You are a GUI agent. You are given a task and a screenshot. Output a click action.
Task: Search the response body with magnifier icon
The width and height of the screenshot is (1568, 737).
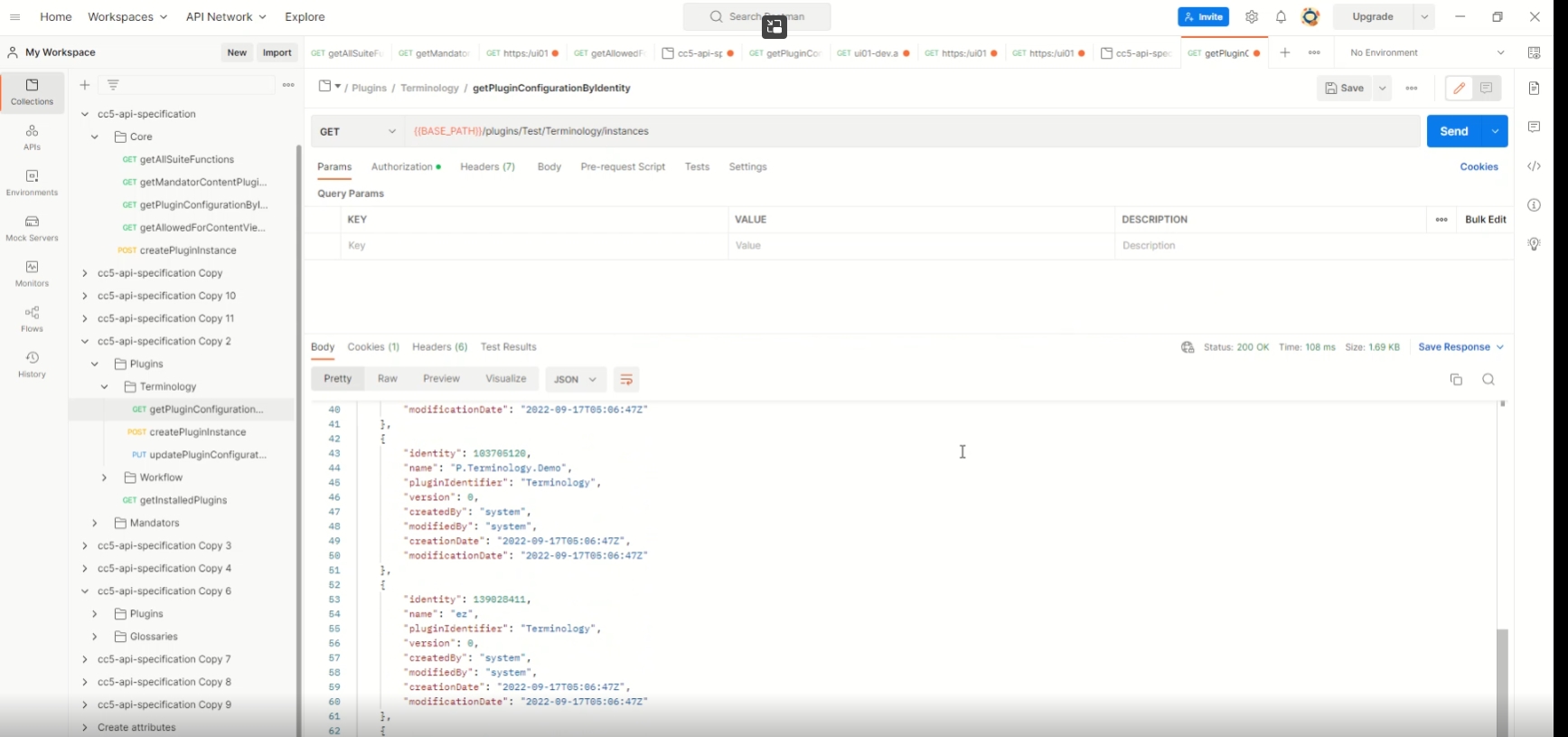pos(1488,380)
